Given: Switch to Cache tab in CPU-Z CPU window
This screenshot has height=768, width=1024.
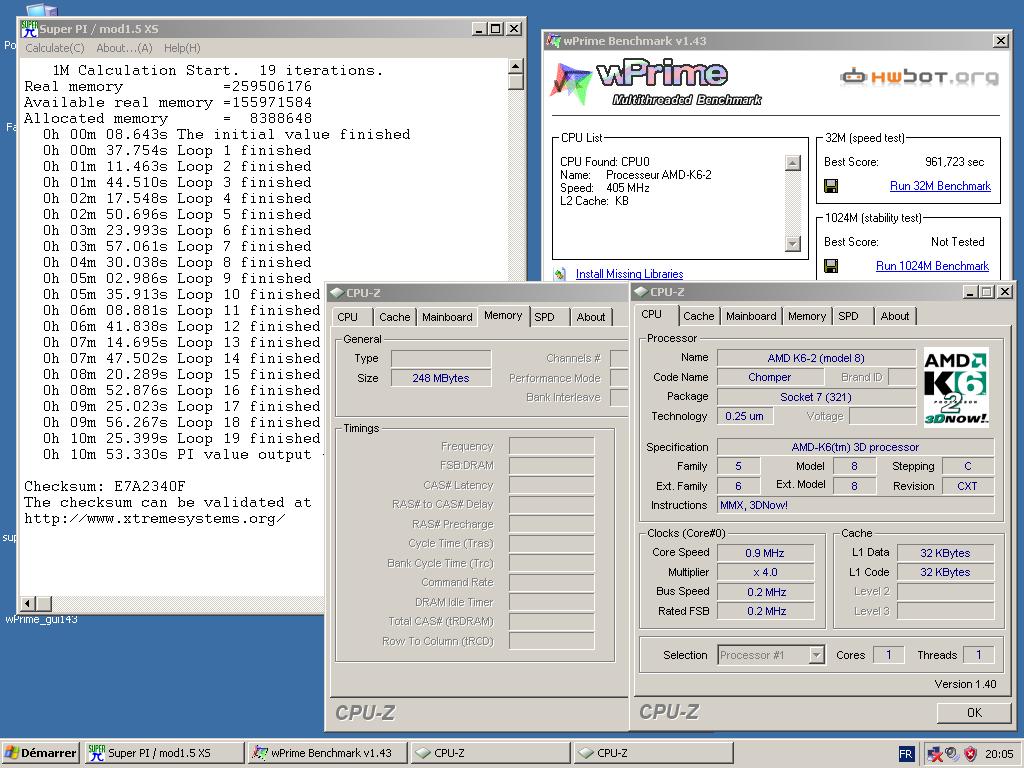Looking at the screenshot, I should [698, 316].
